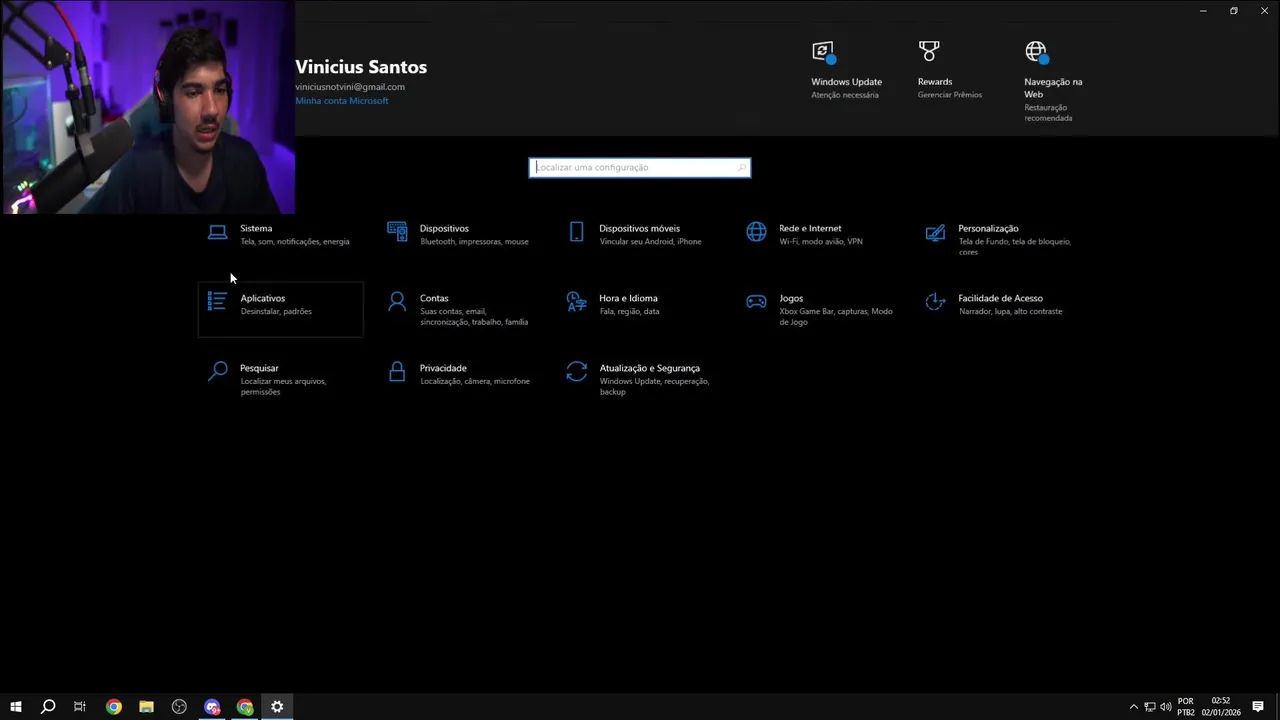
Task: Open the second Chrome profile taskbar icon
Action: [245, 707]
